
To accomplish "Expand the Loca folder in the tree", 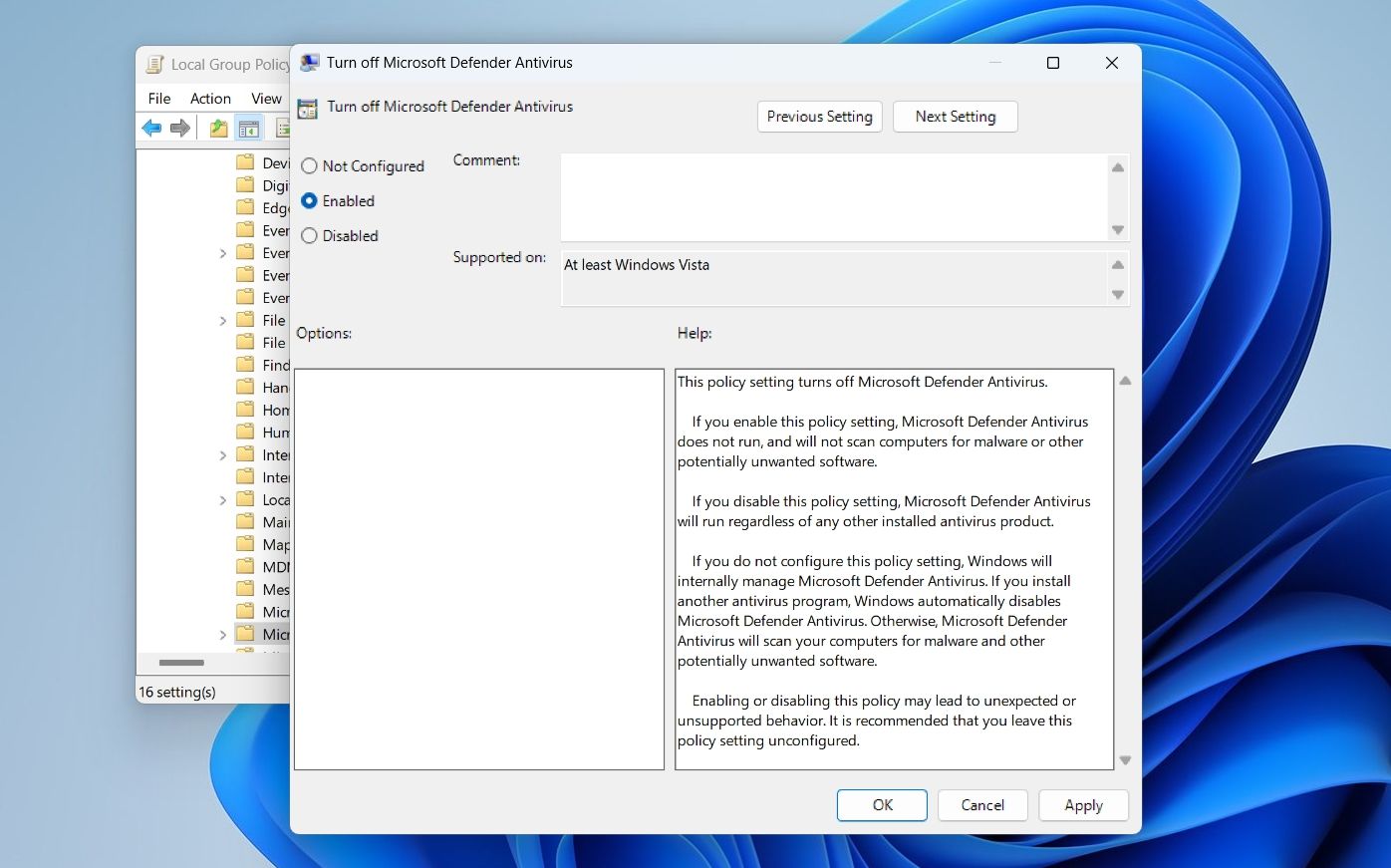I will [x=223, y=499].
